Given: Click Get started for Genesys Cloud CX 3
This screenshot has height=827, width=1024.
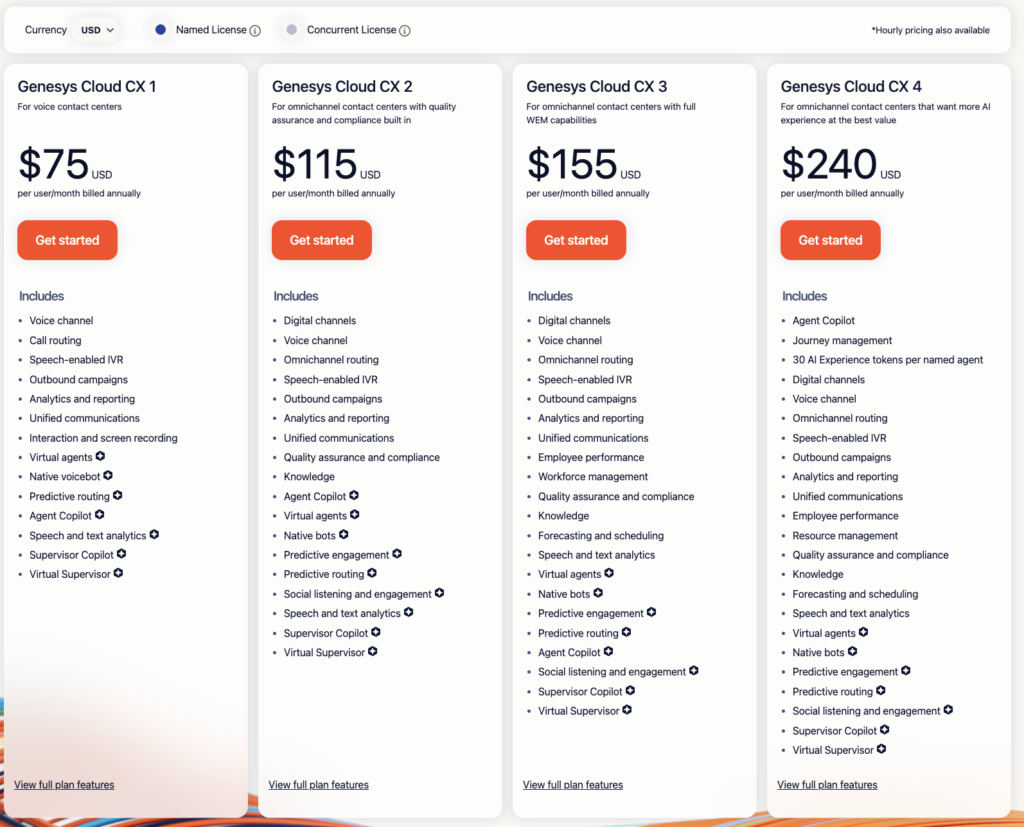Looking at the screenshot, I should [x=576, y=240].
